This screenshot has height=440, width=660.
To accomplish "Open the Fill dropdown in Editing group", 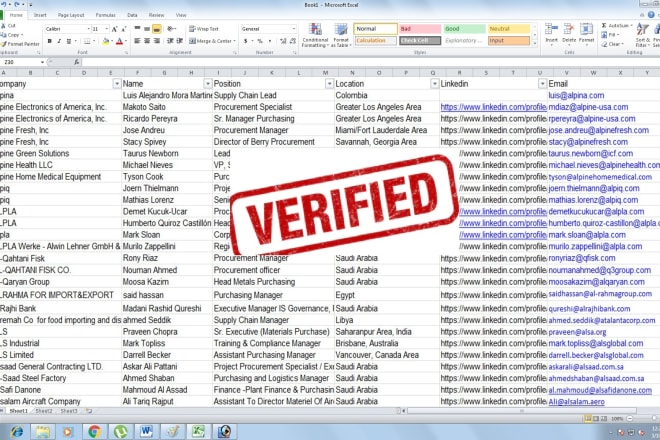I will click(610, 35).
